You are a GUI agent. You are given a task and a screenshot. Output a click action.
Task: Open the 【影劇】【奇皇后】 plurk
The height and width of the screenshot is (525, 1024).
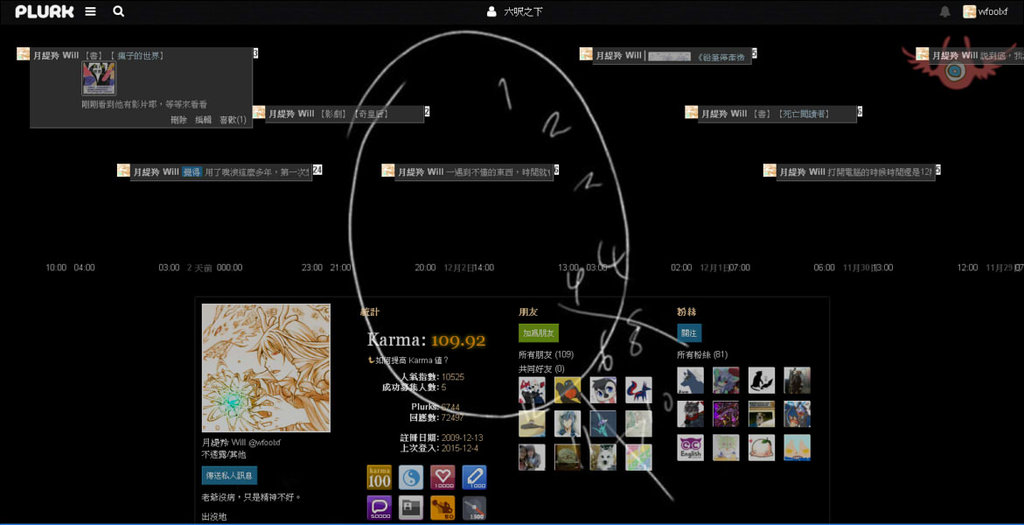click(345, 114)
